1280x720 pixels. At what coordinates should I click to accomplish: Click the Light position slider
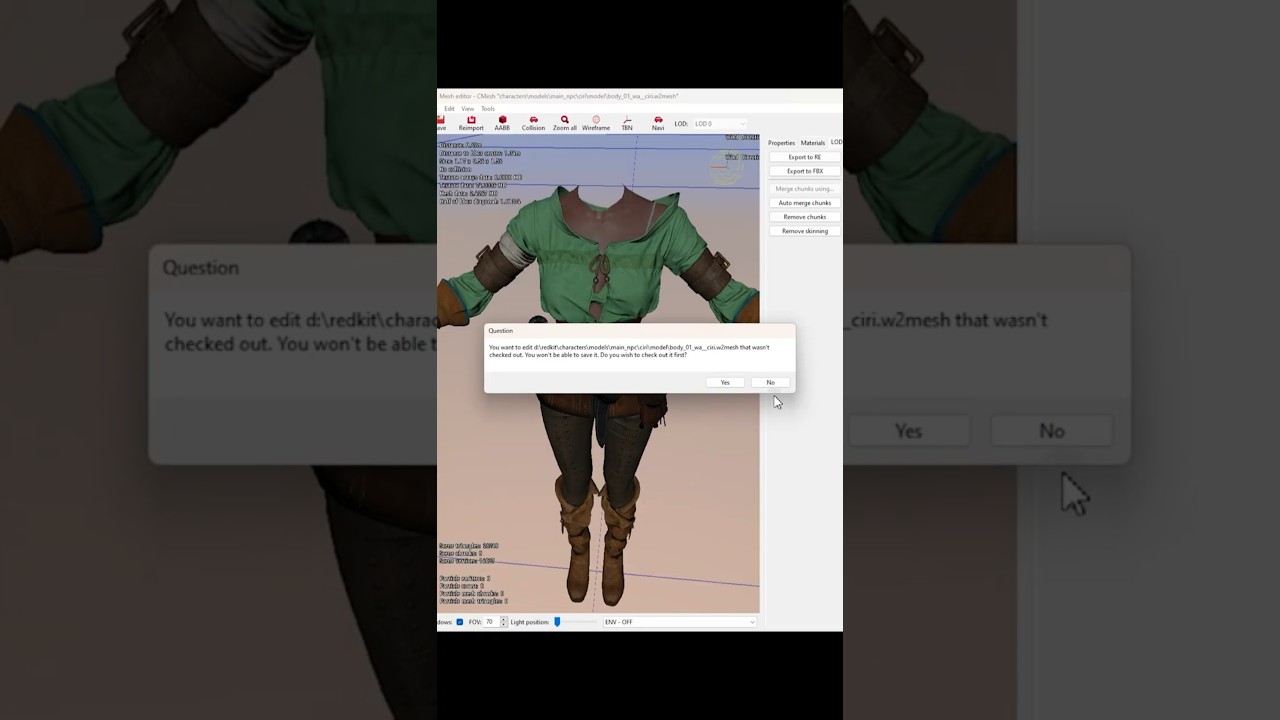click(x=557, y=622)
